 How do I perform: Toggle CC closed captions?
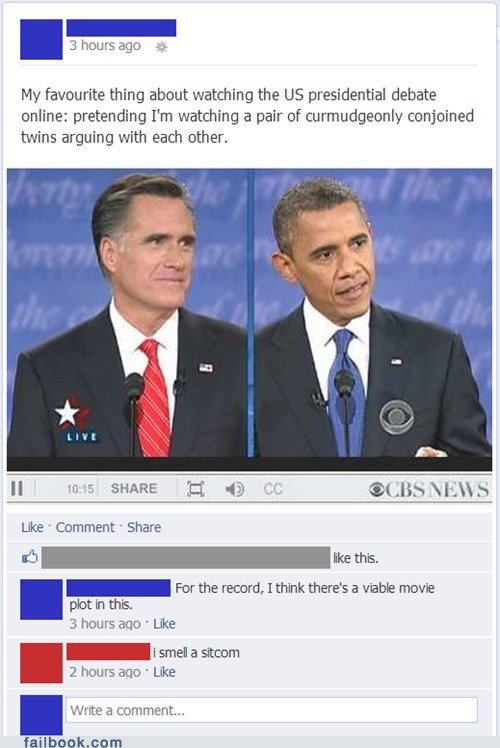(273, 488)
